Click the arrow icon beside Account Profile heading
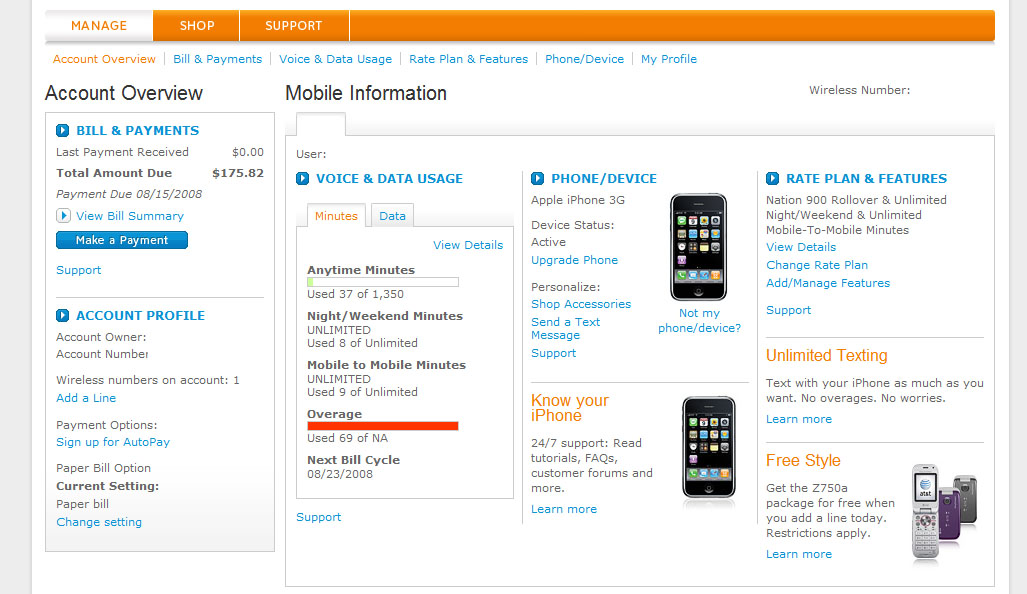The width and height of the screenshot is (1027, 594). click(62, 316)
